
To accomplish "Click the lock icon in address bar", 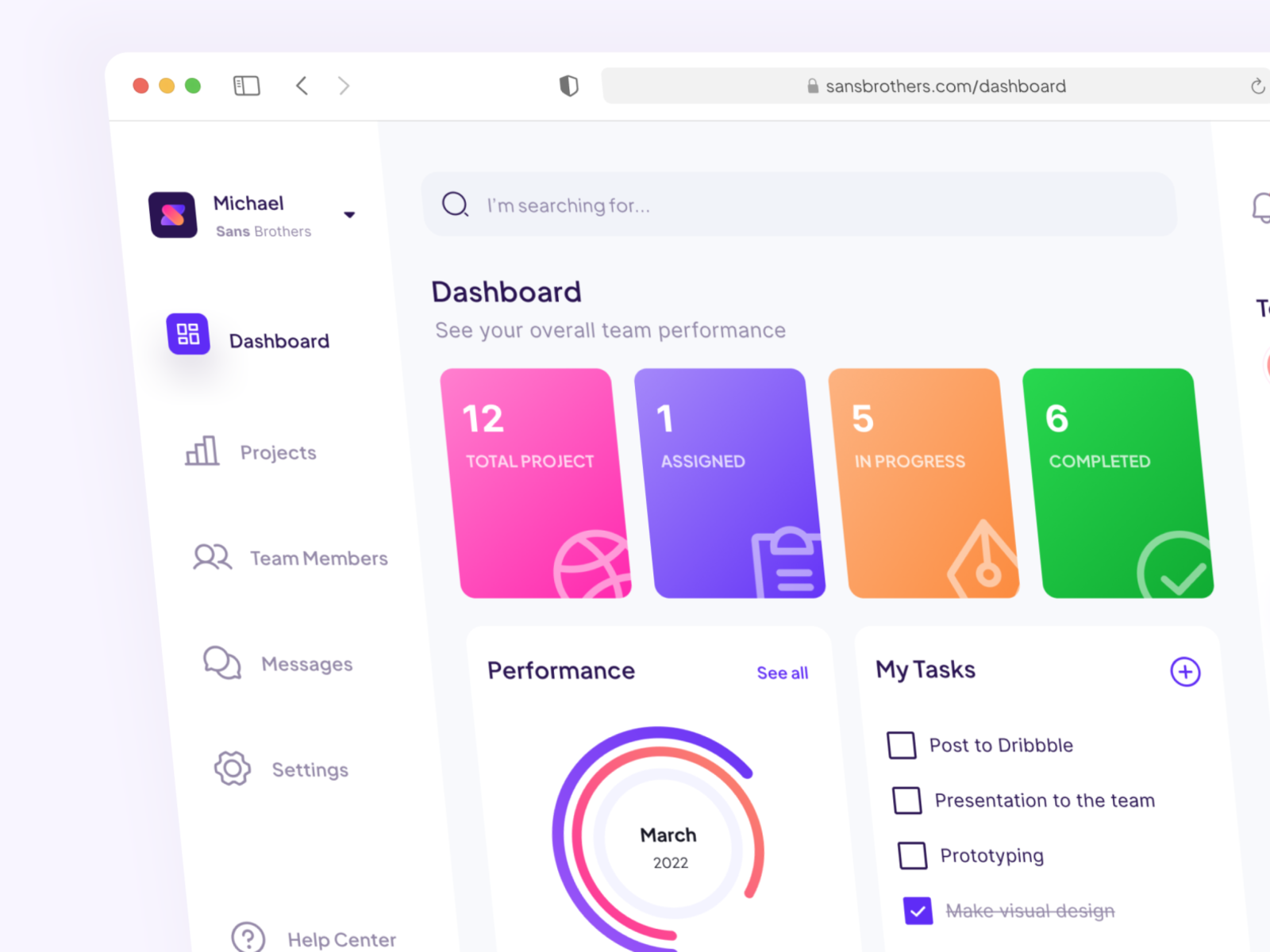I will [x=813, y=86].
